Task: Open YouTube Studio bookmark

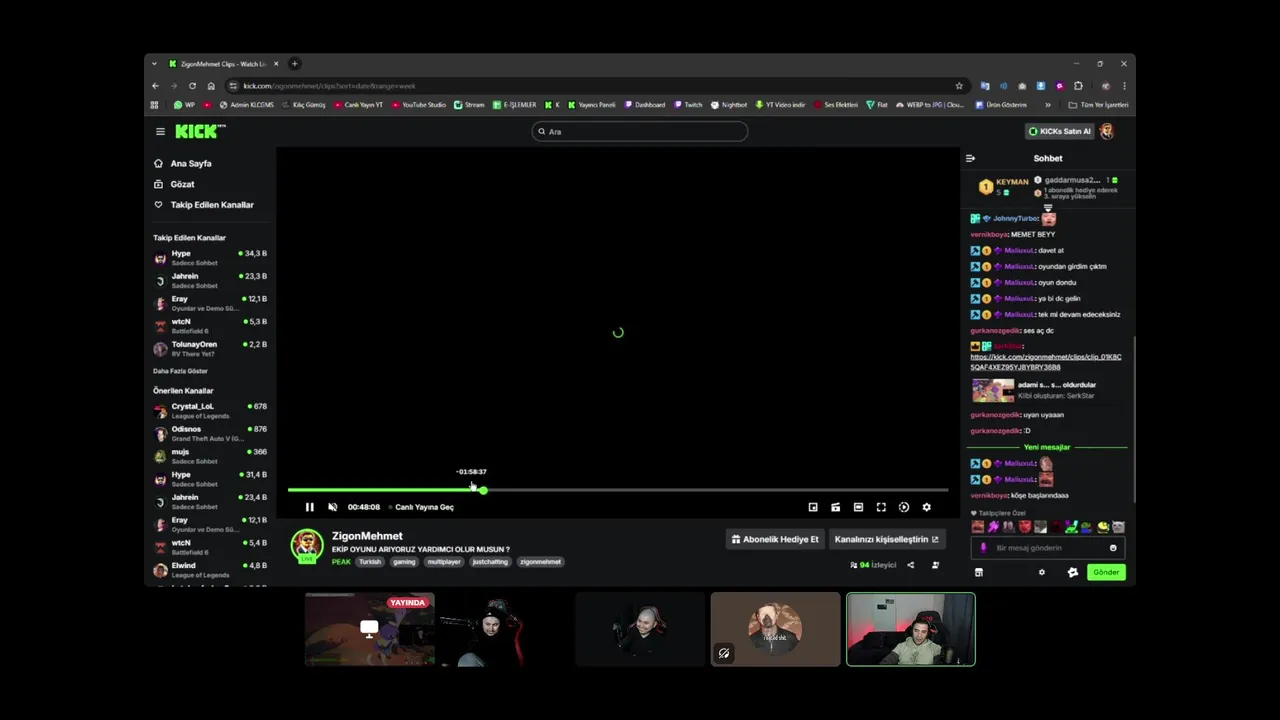Action: [419, 105]
